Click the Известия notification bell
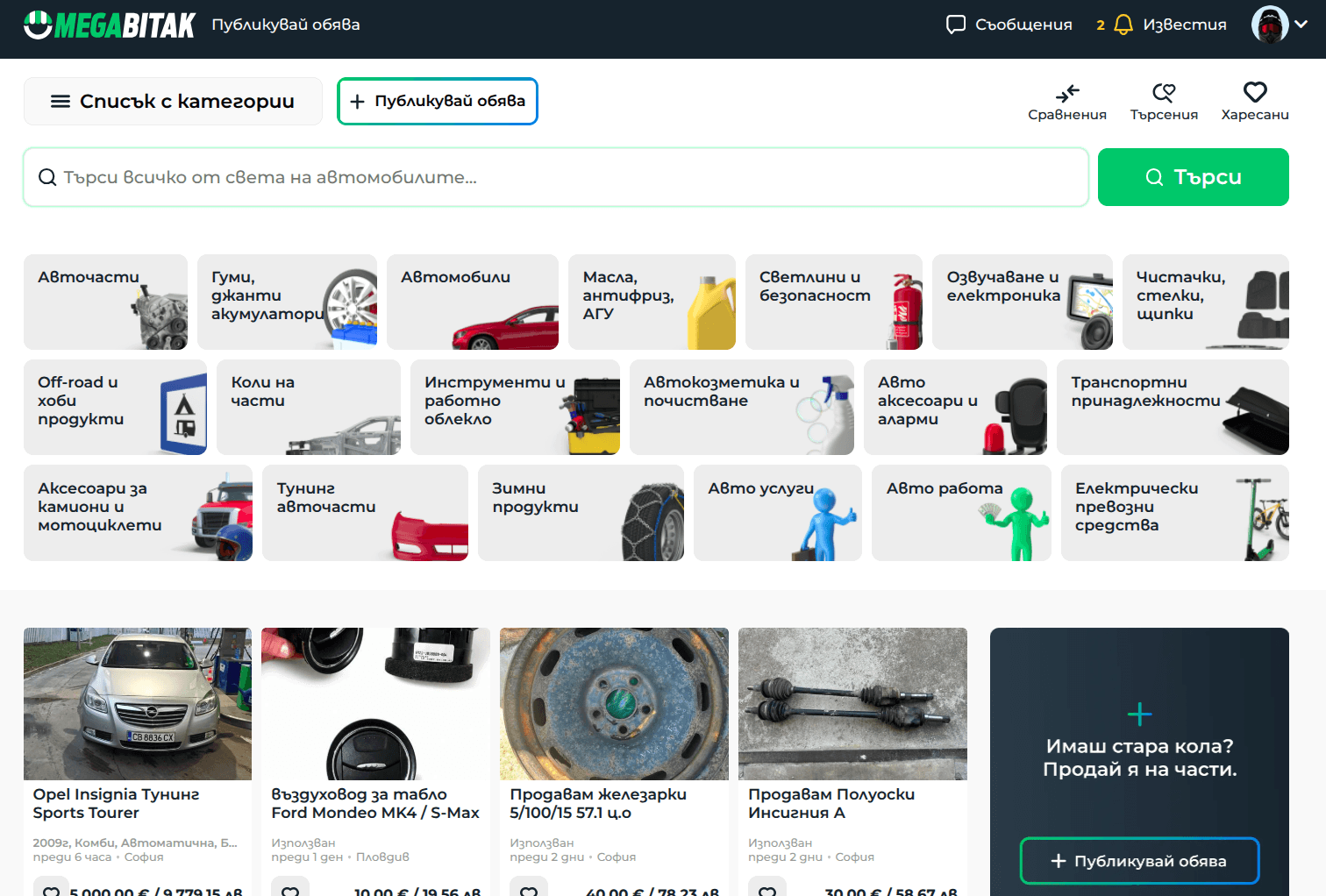Screen dimensions: 1326x896 coord(1123,25)
